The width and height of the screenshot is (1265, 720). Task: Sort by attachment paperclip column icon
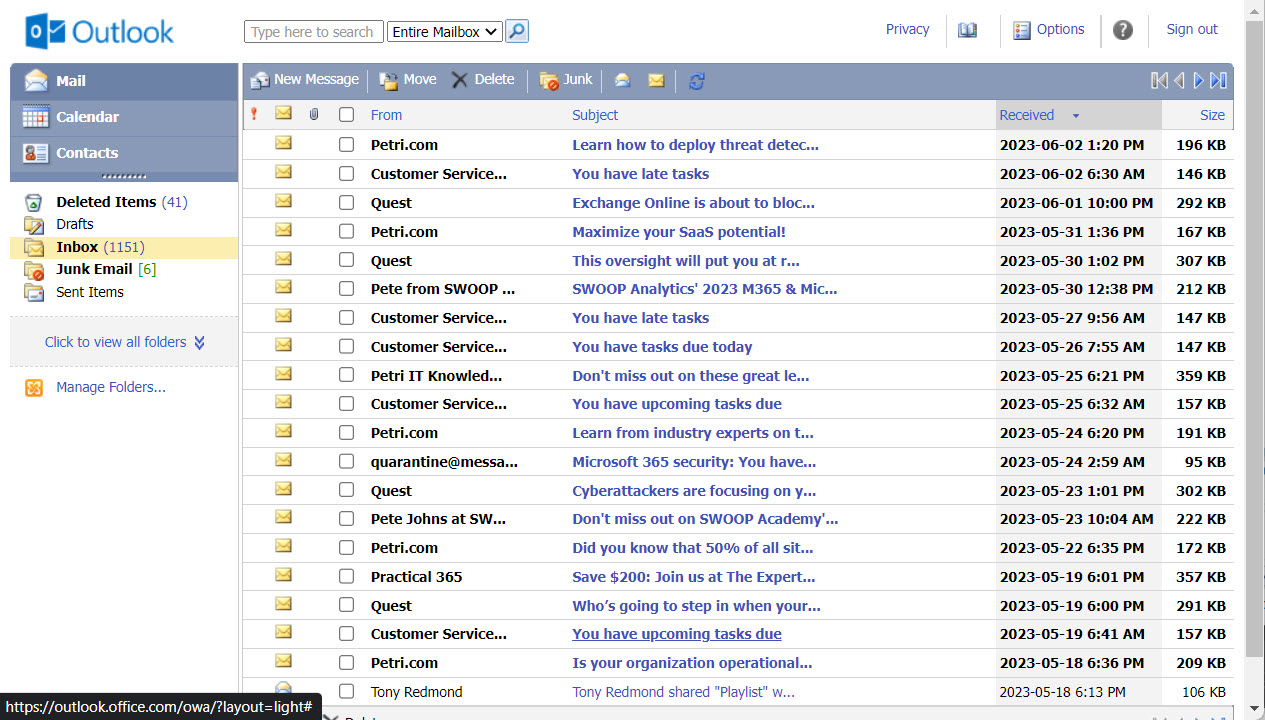pyautogui.click(x=314, y=114)
